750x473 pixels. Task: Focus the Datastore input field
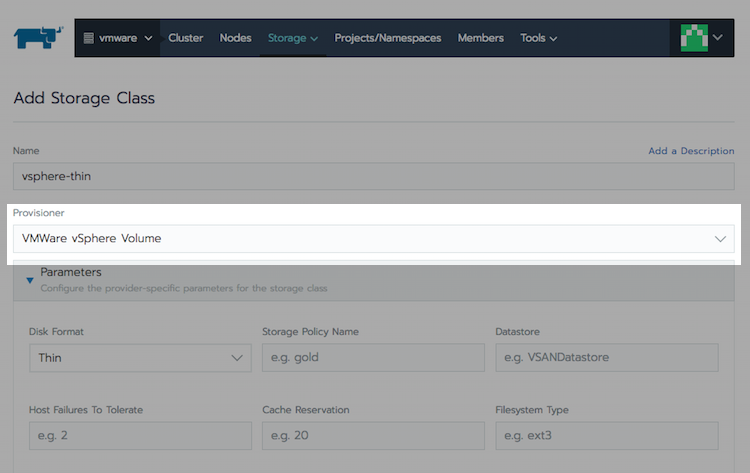pos(606,358)
